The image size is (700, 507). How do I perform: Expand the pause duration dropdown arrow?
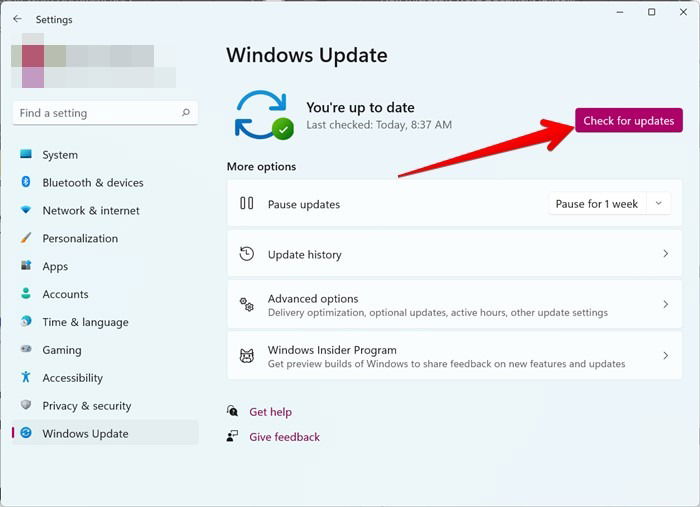658,204
